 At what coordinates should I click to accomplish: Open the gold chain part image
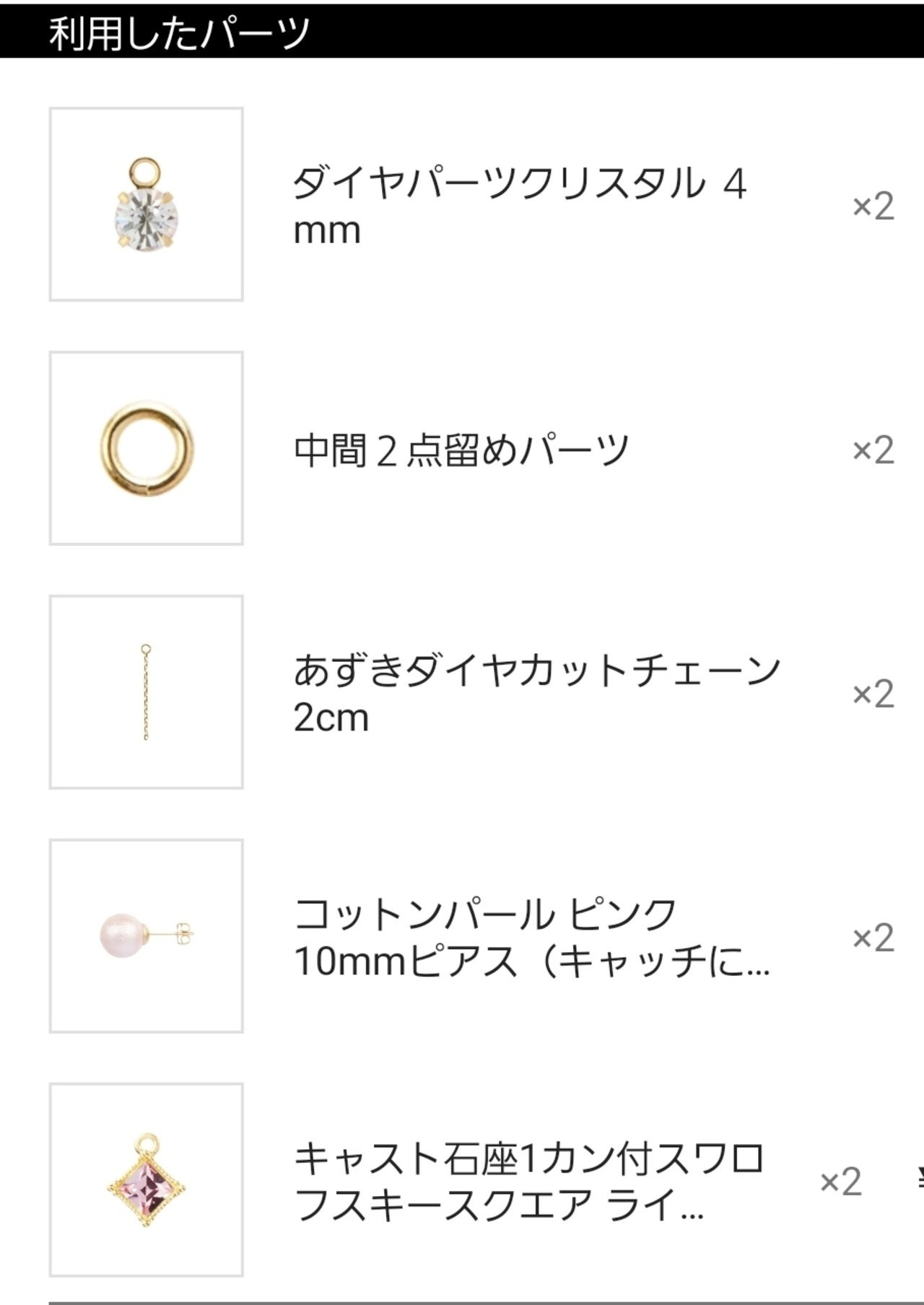point(147,692)
